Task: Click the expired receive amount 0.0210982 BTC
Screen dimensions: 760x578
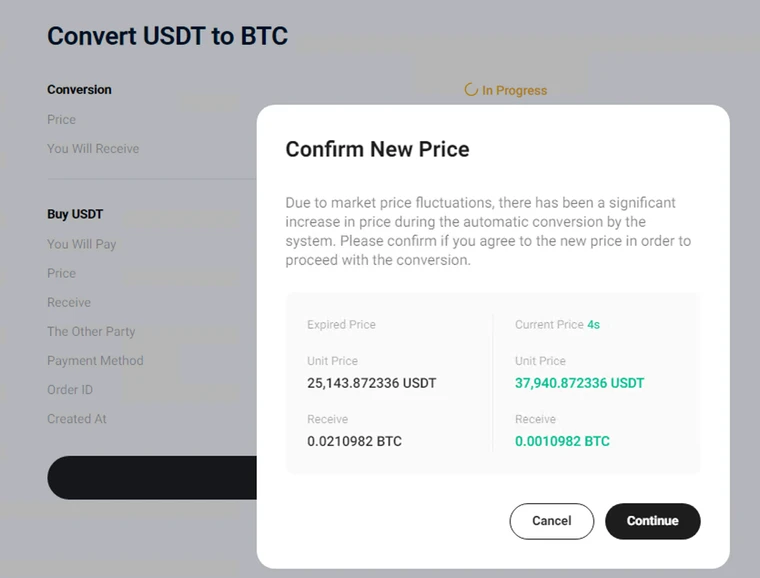Action: point(354,441)
